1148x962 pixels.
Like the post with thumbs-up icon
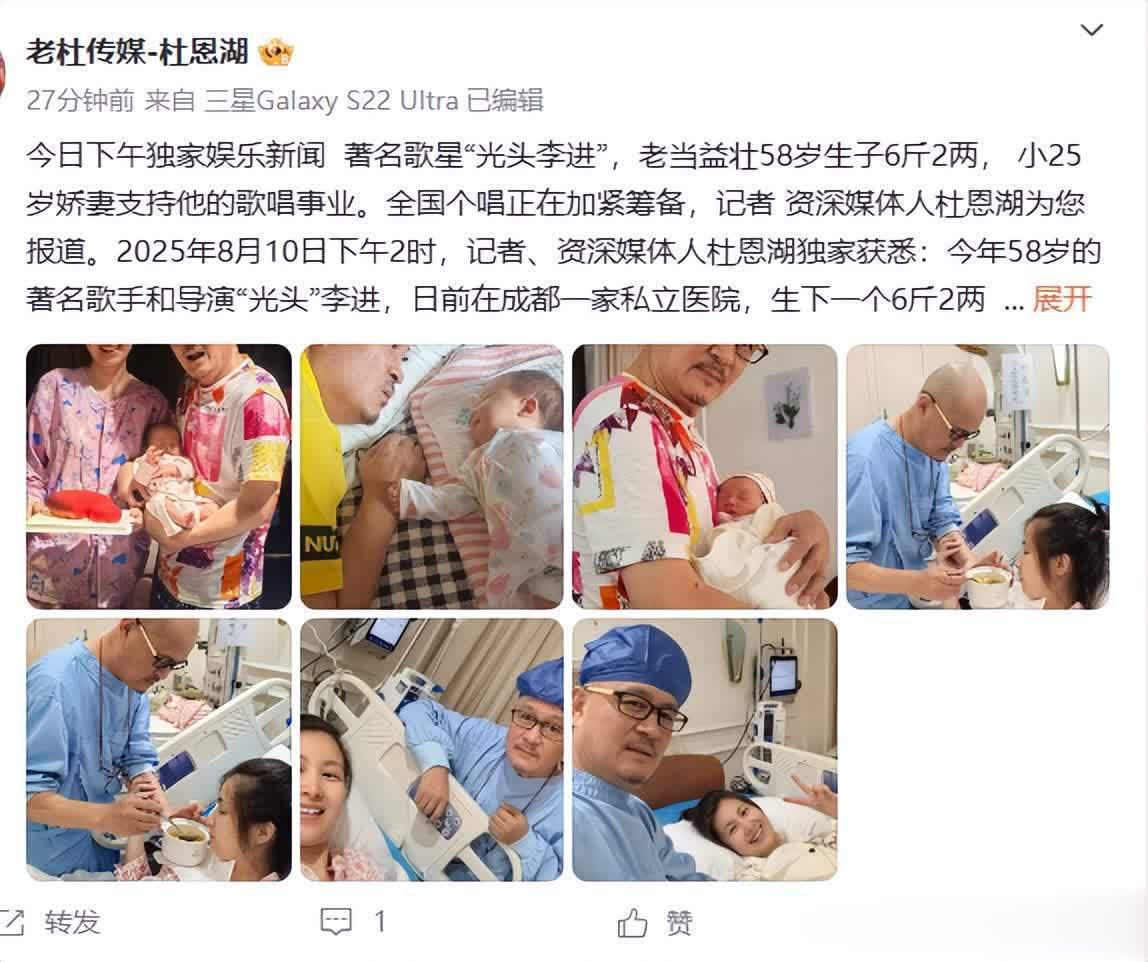point(633,922)
